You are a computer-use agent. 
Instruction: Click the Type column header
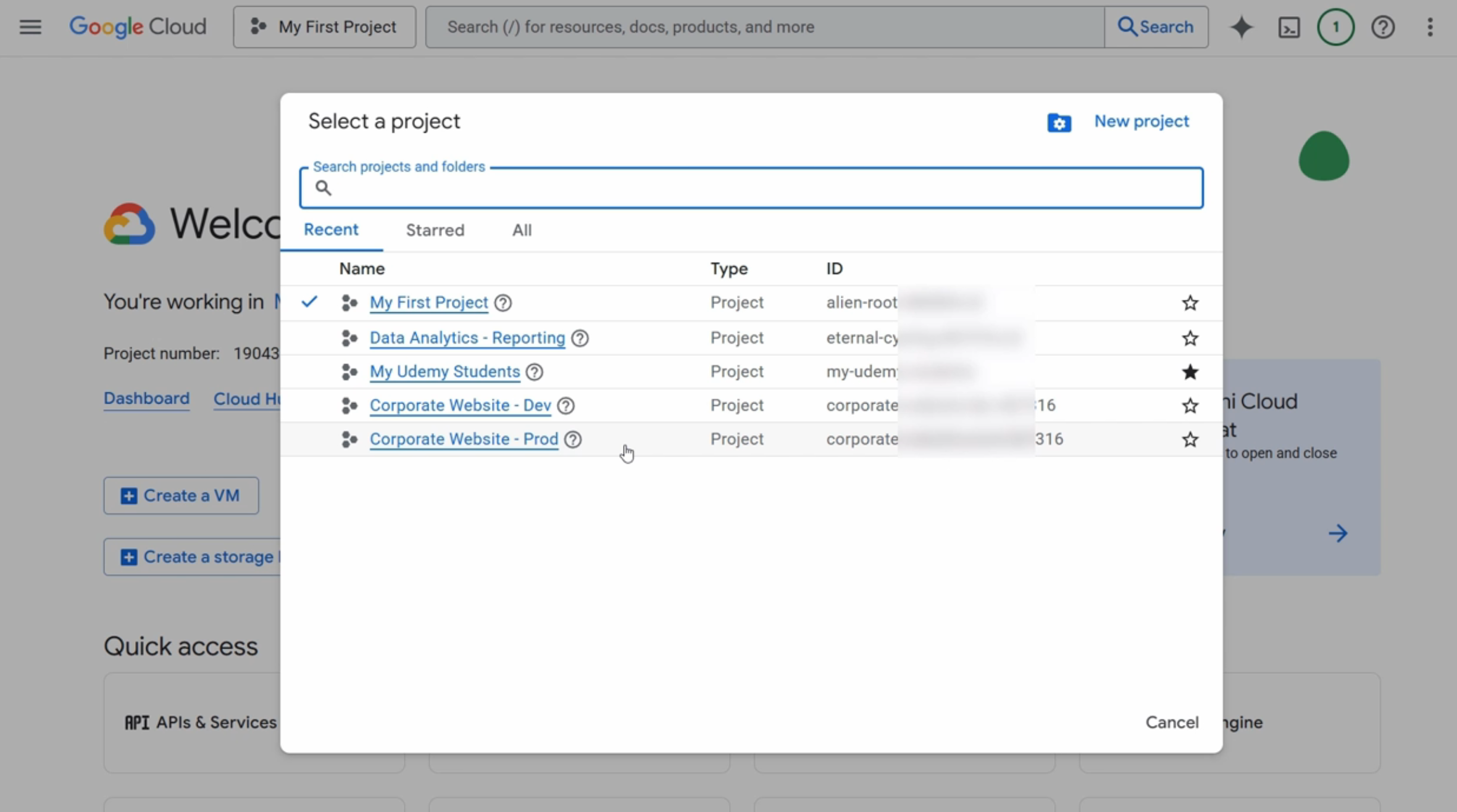click(x=728, y=269)
